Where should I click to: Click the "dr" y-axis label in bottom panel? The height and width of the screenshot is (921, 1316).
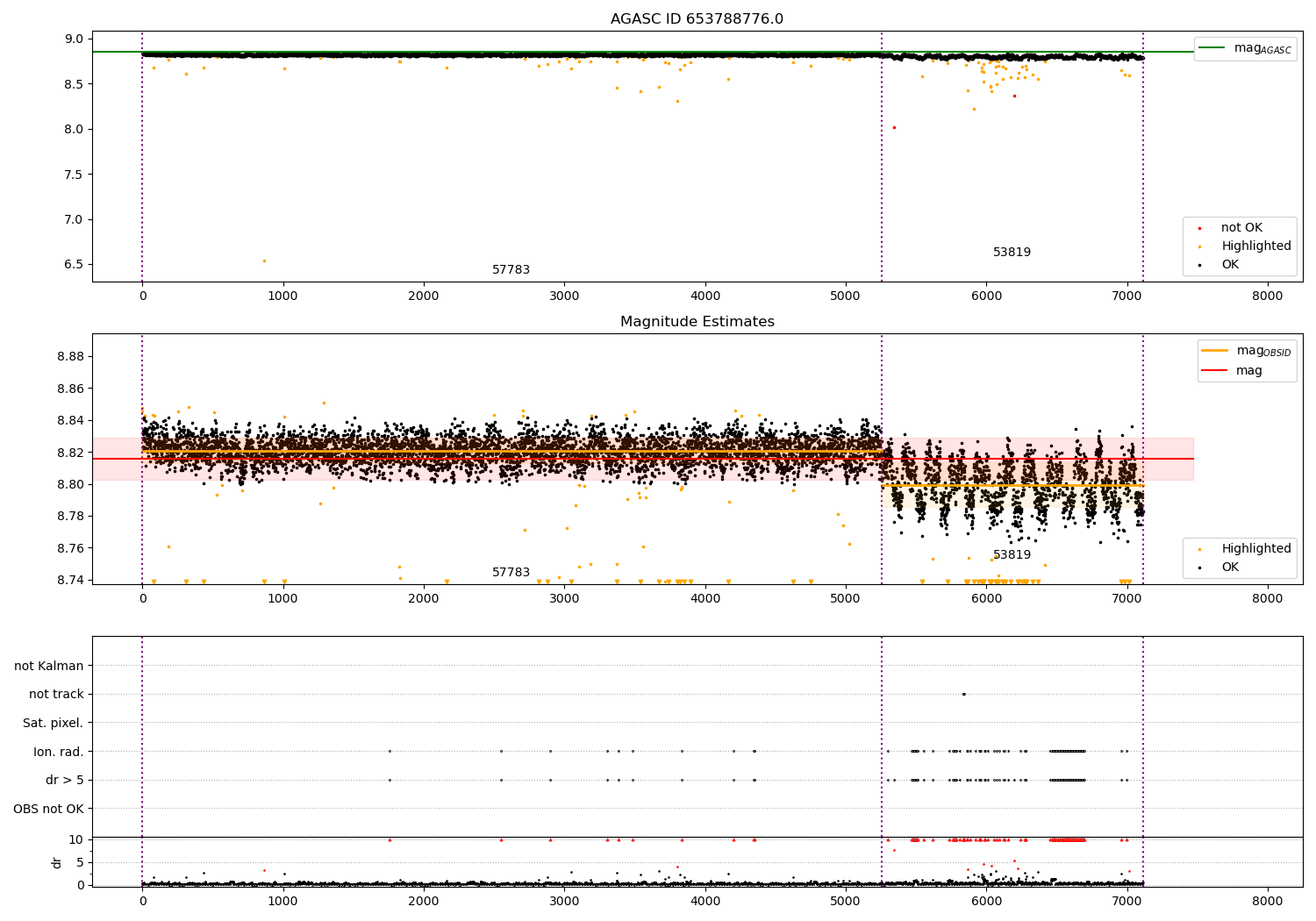[x=57, y=862]
